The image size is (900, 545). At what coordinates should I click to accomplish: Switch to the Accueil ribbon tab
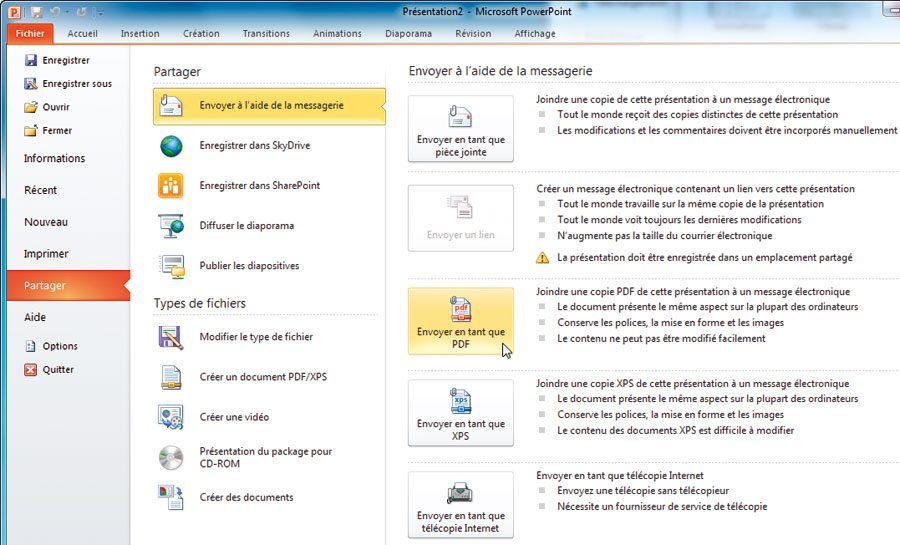82,33
